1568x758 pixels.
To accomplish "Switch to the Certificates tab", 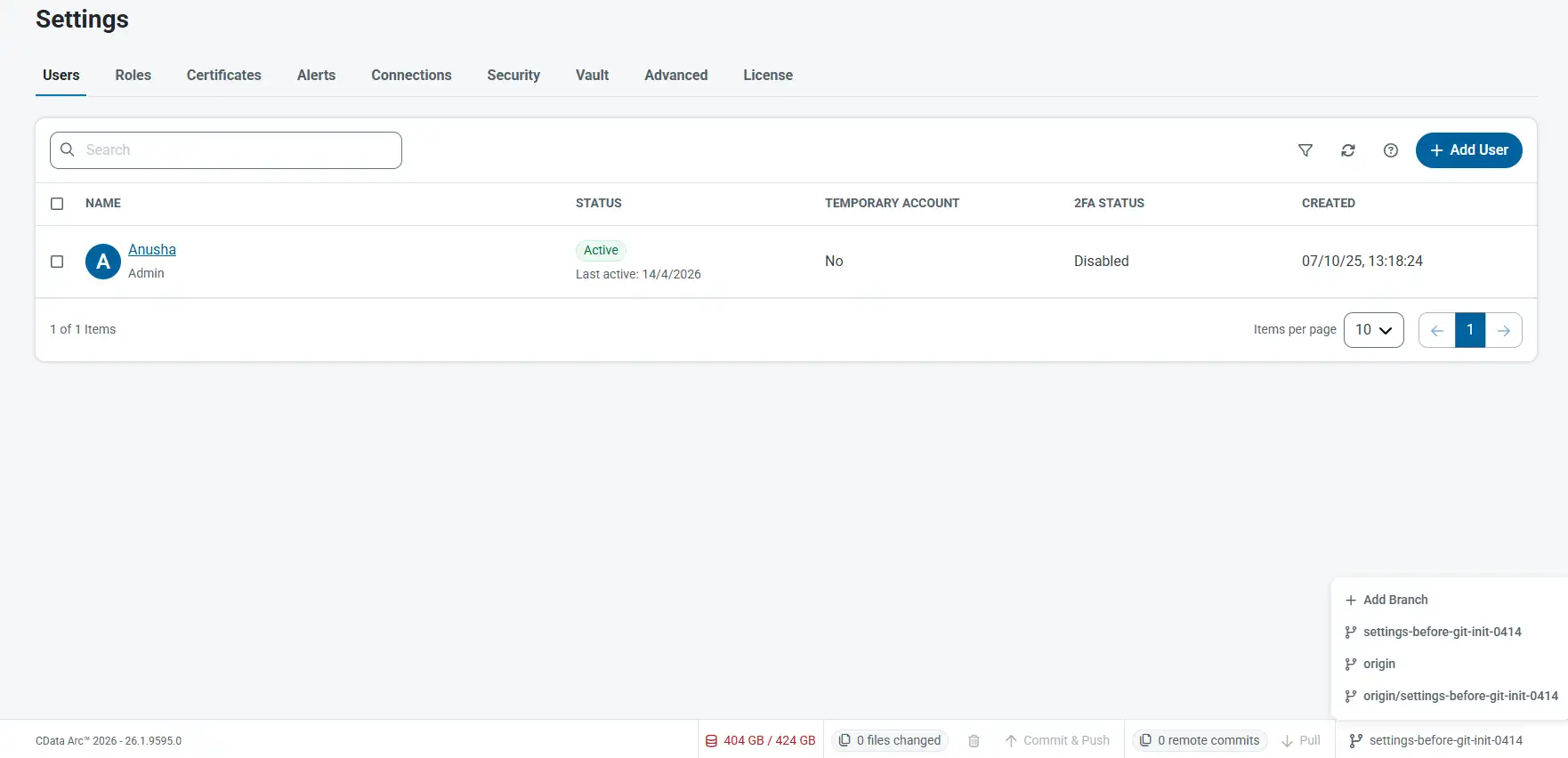I will 224,76.
